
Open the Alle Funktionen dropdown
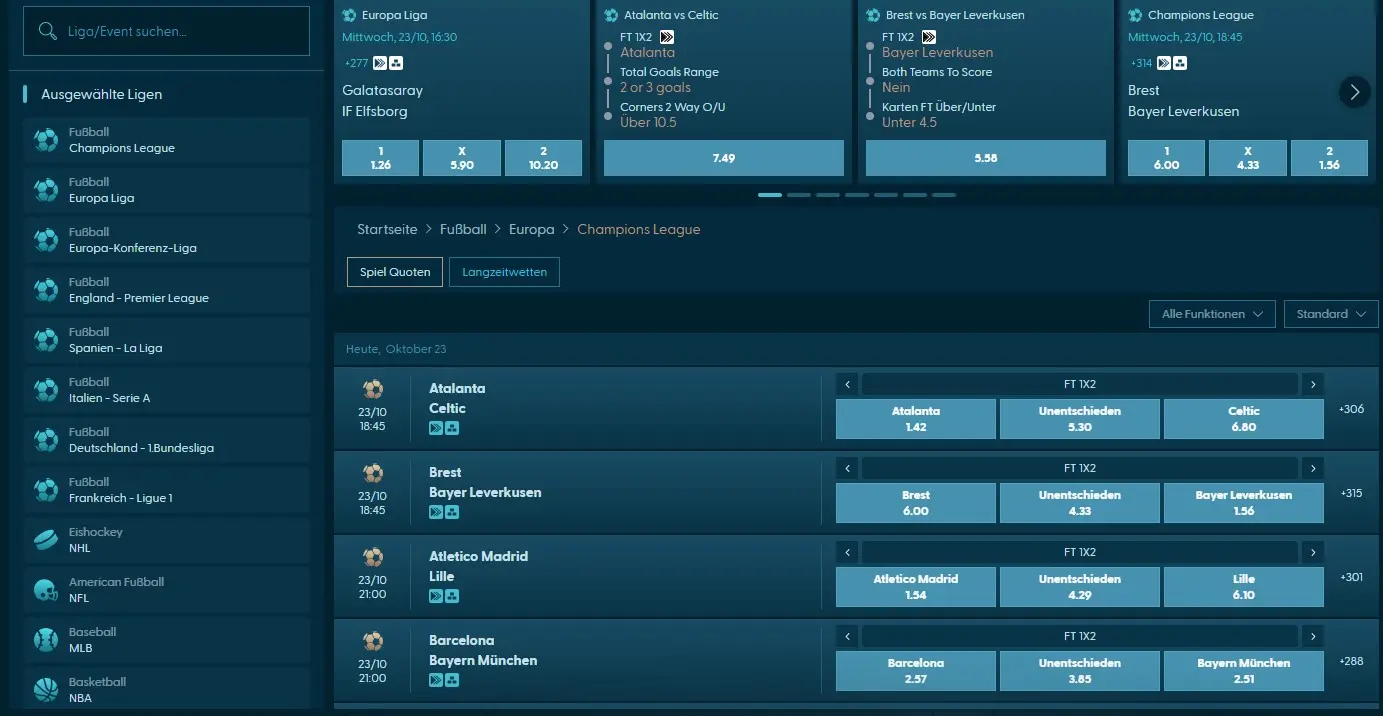pos(1212,314)
